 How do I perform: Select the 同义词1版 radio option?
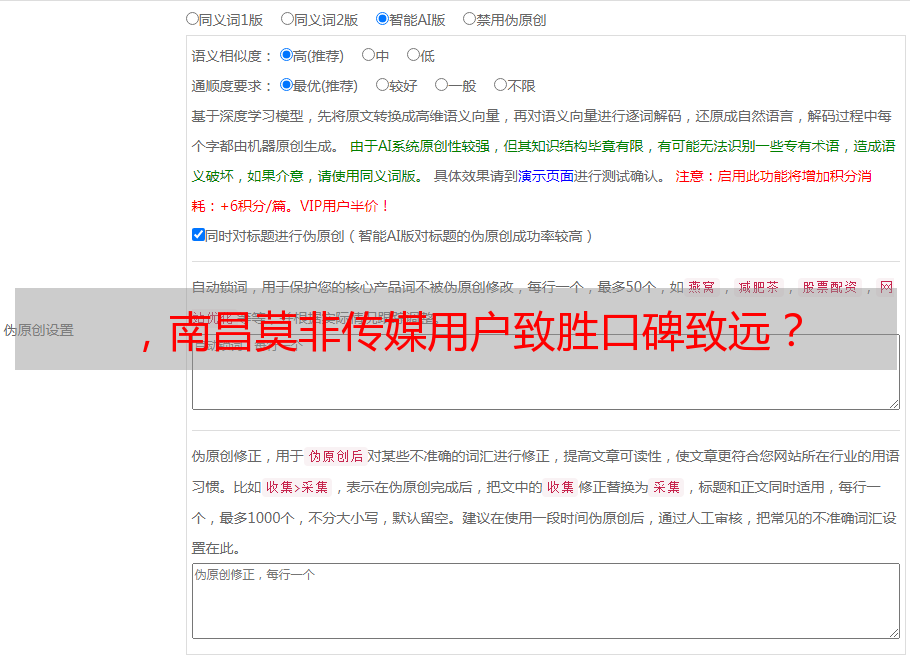coord(192,19)
